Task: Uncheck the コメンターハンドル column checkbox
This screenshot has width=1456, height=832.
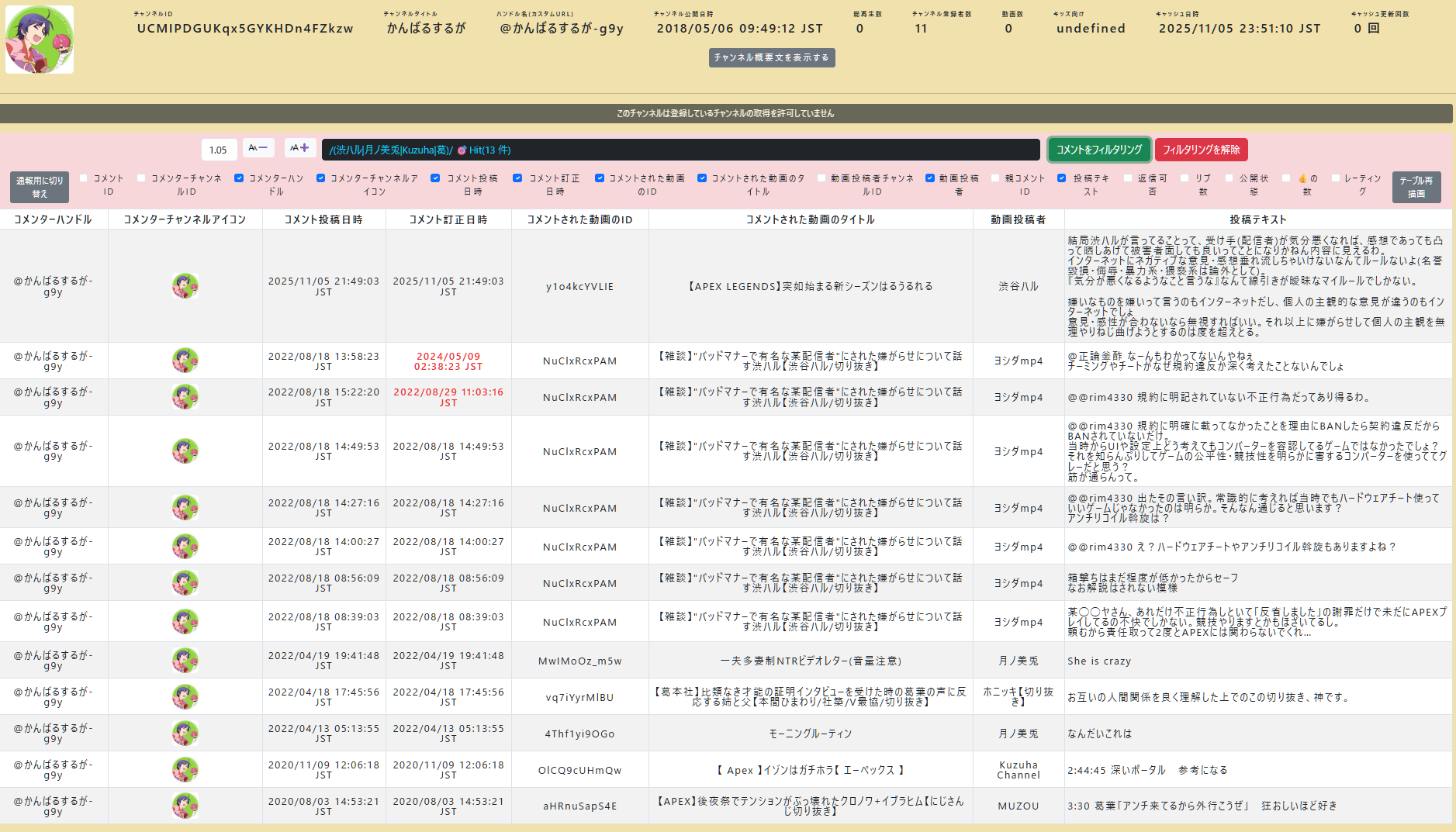Action: (239, 178)
